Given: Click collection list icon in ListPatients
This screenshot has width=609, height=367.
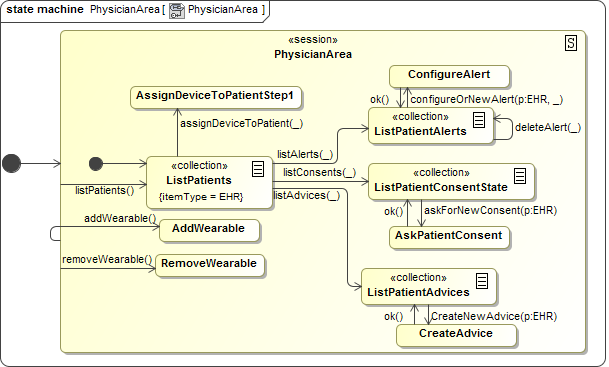Looking at the screenshot, I should [258, 169].
